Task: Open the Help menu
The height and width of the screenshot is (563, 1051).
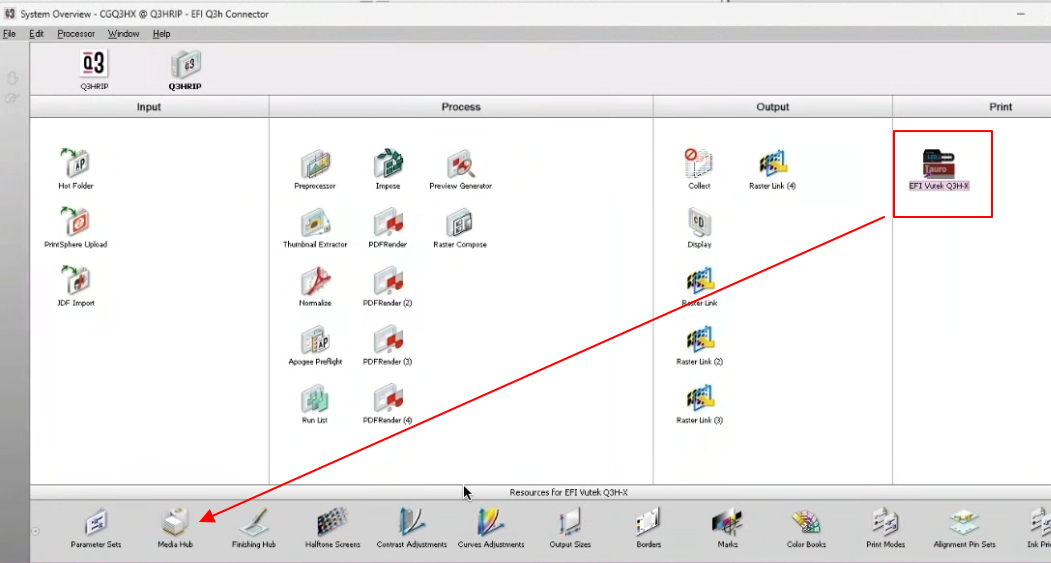Action: [x=162, y=34]
